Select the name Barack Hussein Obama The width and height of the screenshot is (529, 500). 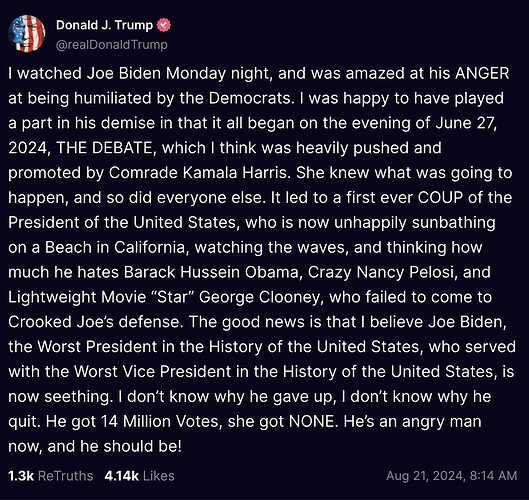(x=211, y=272)
